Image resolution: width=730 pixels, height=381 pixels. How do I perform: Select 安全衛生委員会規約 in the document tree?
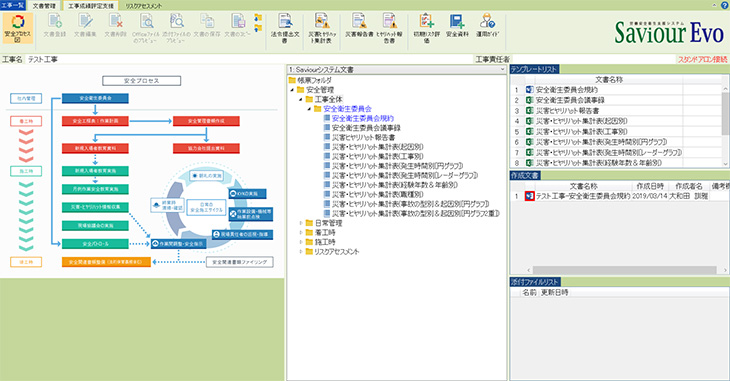point(363,118)
